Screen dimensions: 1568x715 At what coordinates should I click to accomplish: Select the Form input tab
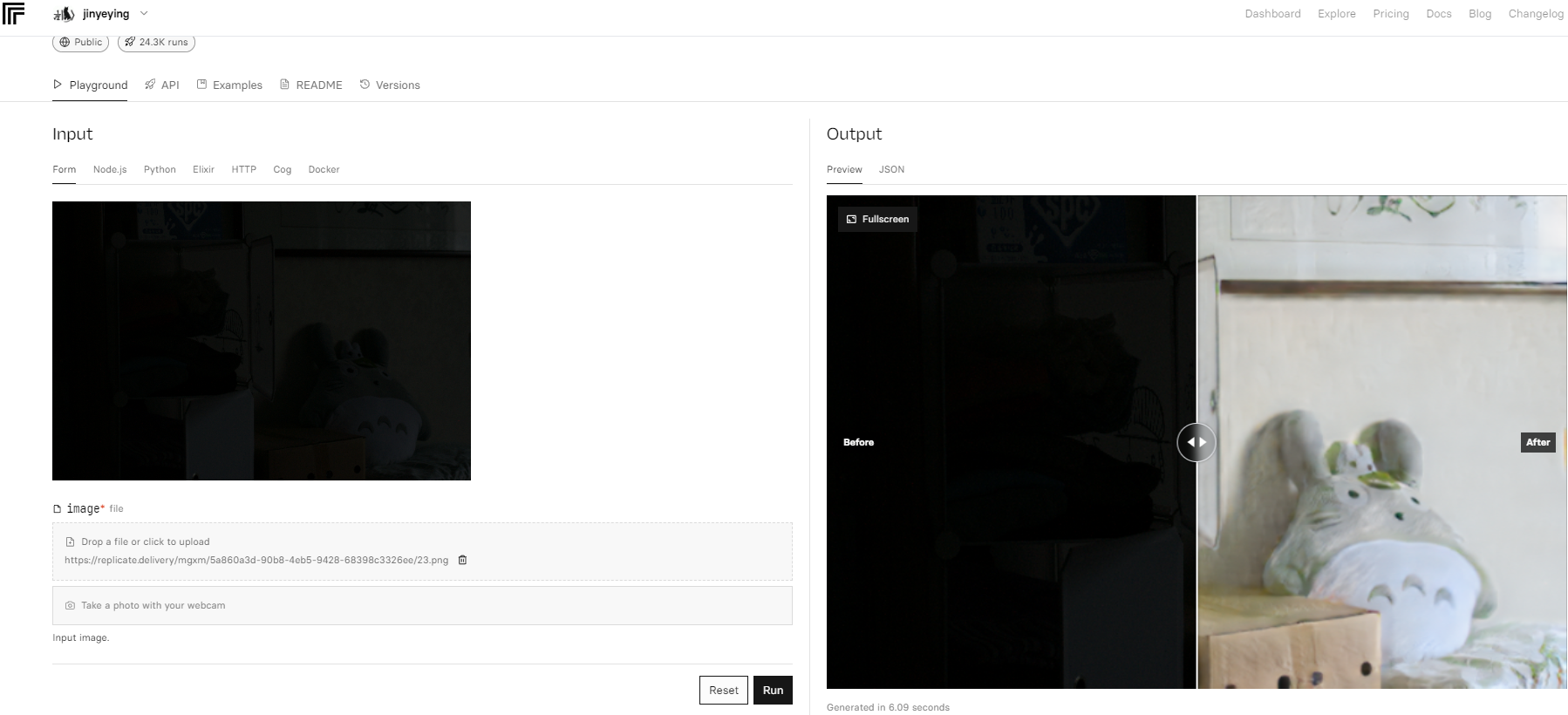[x=65, y=170]
